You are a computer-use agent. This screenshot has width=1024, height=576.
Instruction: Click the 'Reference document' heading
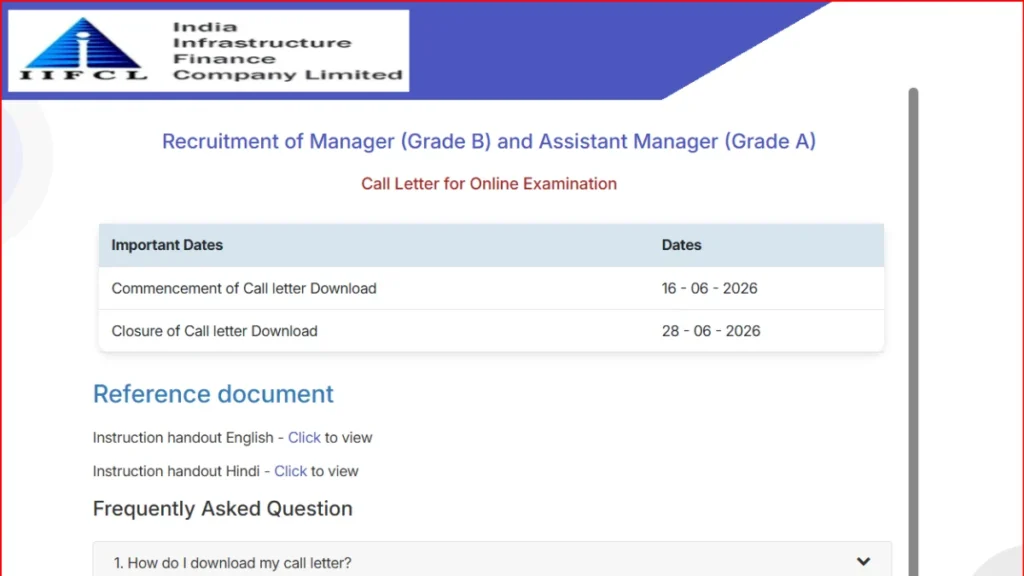[x=213, y=394]
